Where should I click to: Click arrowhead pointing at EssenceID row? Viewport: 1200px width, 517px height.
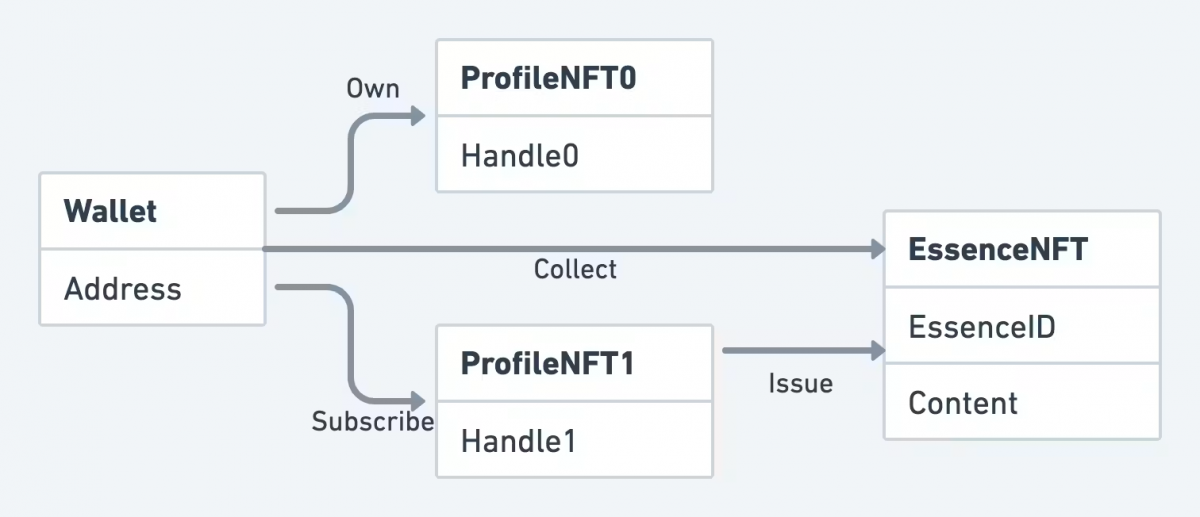coord(877,350)
